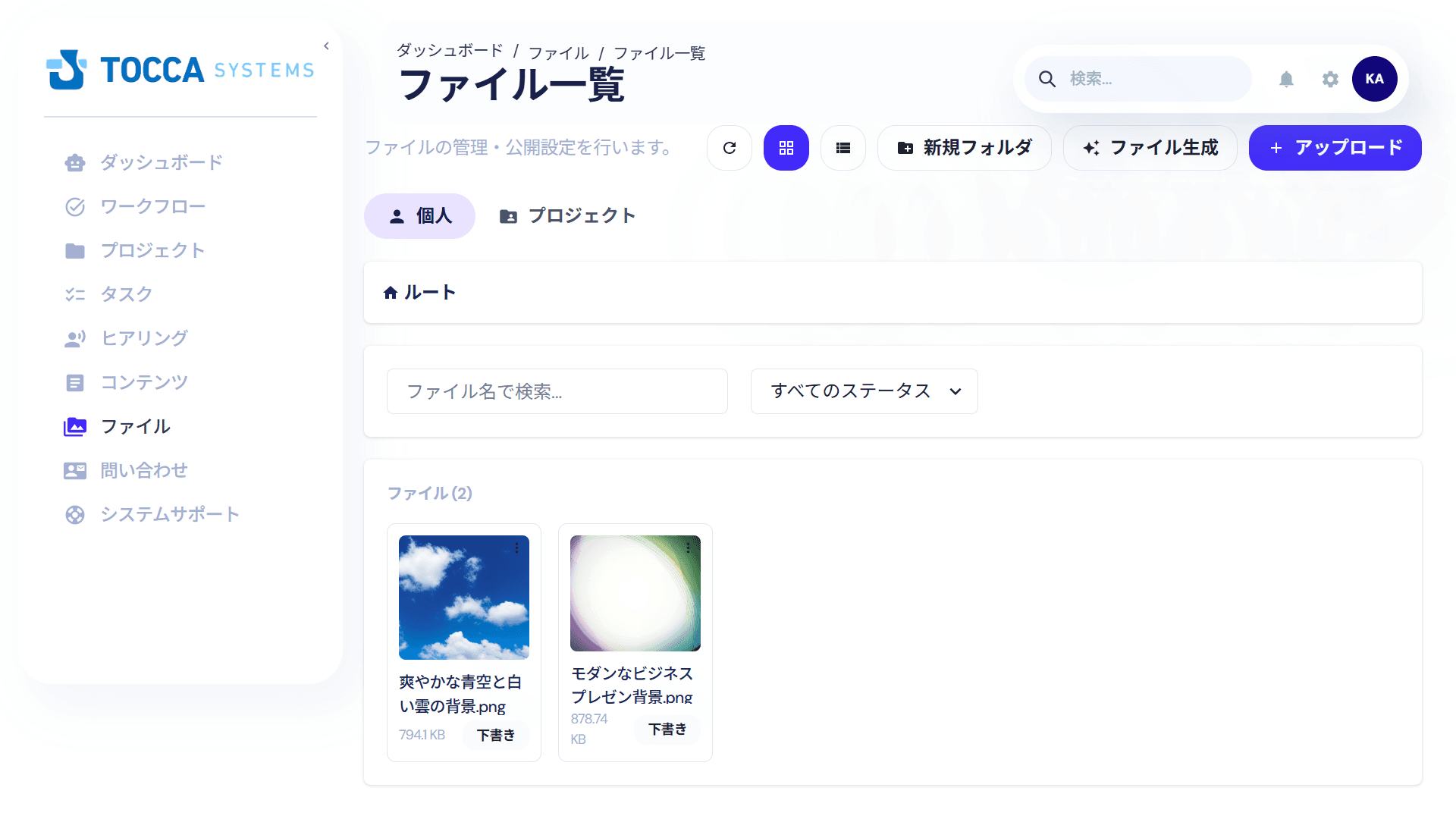The height and width of the screenshot is (819, 1456).
Task: Refresh the file list with the reload icon
Action: click(729, 148)
